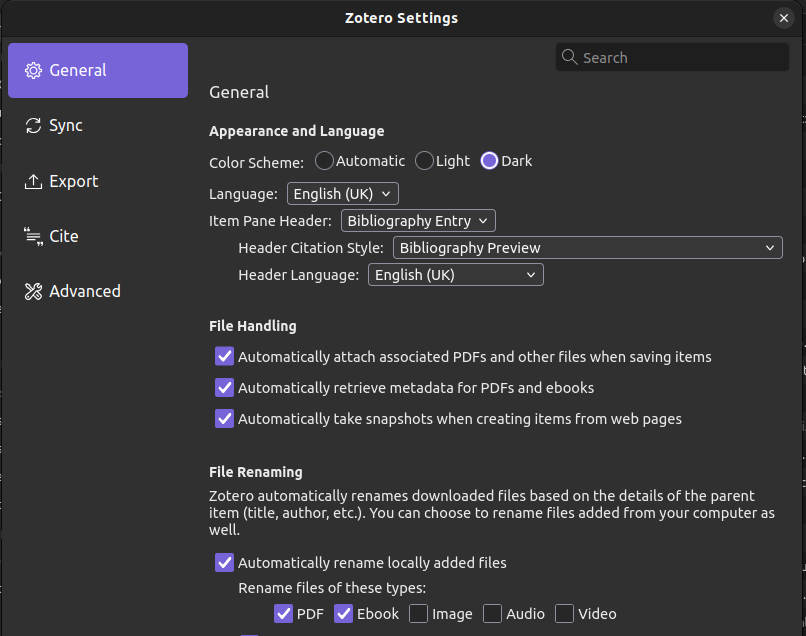Open the Header Language dropdown
The image size is (806, 636).
[x=456, y=275]
